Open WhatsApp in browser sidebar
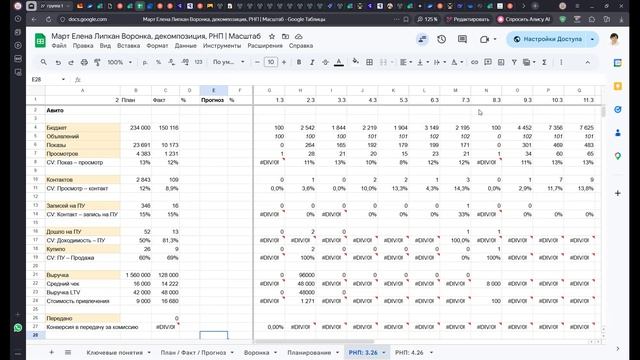Image resolution: width=640 pixels, height=360 pixels. click(x=18, y=328)
